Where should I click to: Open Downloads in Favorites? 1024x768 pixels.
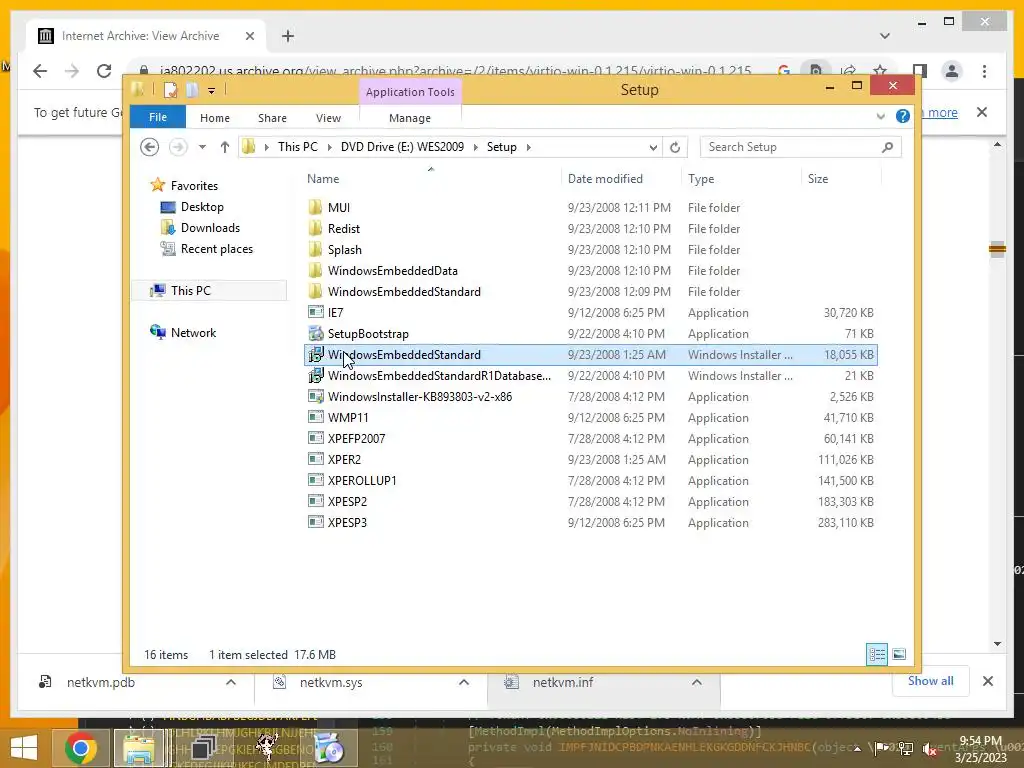coord(210,227)
